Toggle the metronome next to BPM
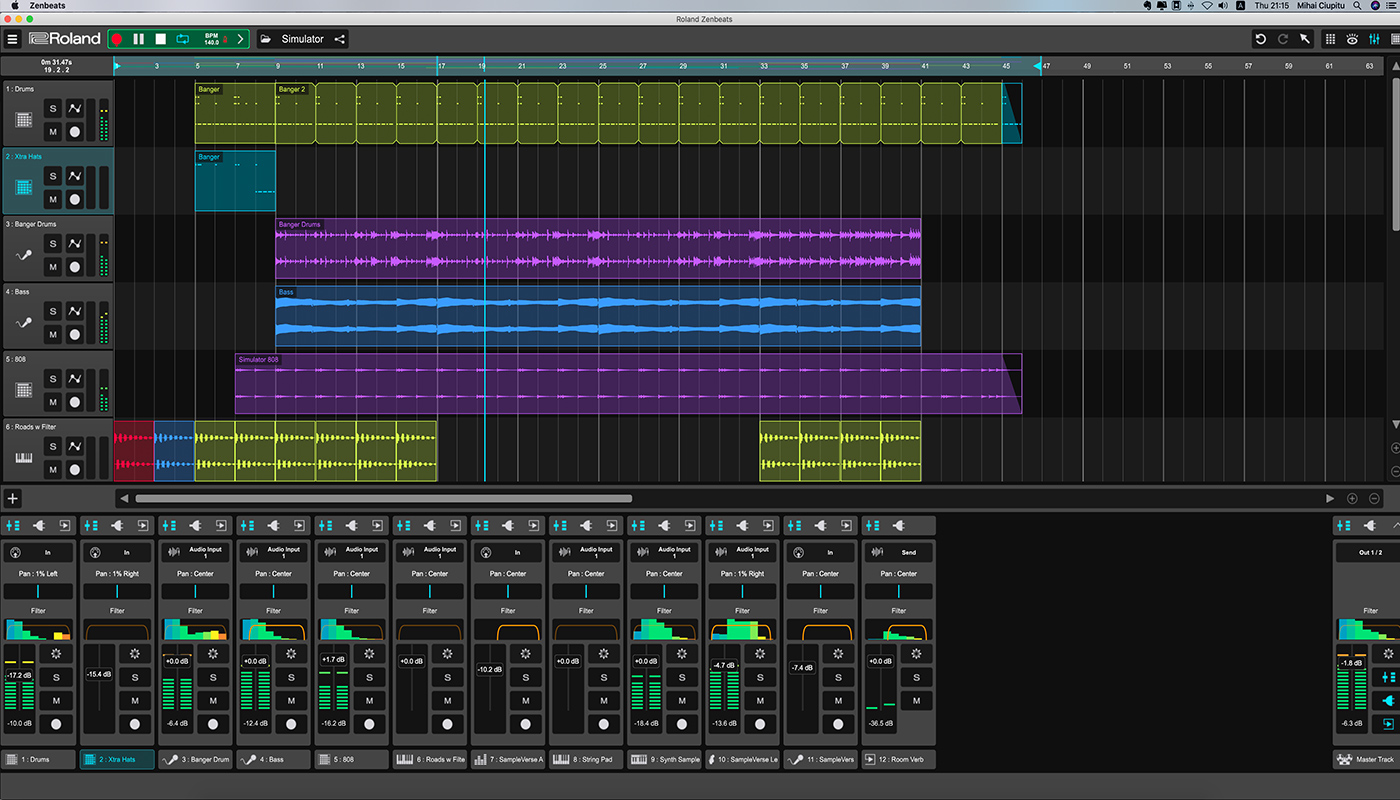The width and height of the screenshot is (1400, 800). click(225, 39)
